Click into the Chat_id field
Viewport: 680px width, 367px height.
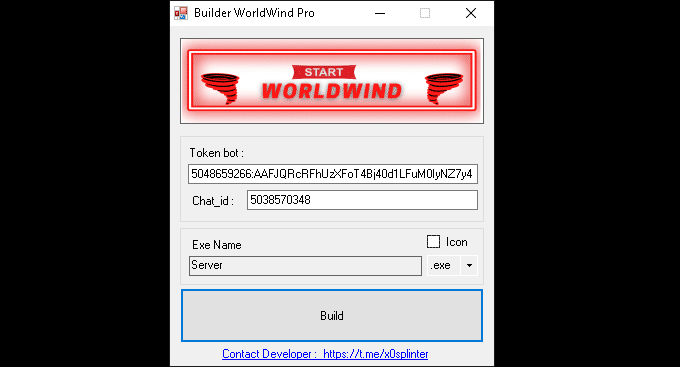tap(362, 200)
